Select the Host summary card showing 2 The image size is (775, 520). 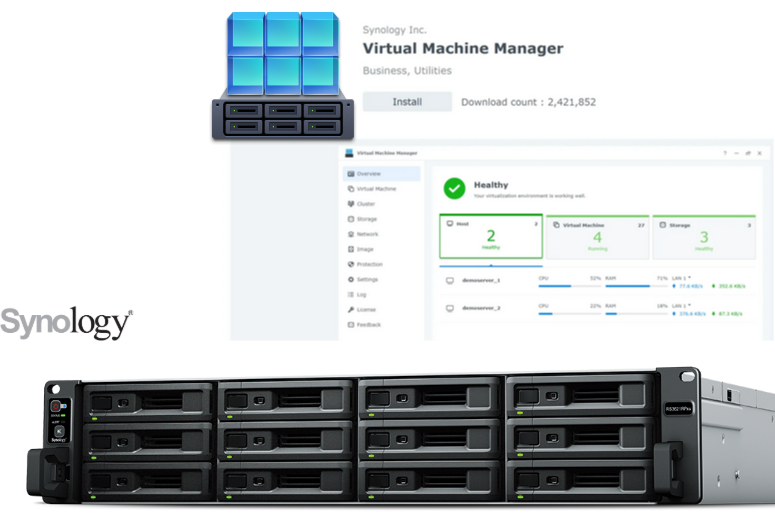click(491, 236)
